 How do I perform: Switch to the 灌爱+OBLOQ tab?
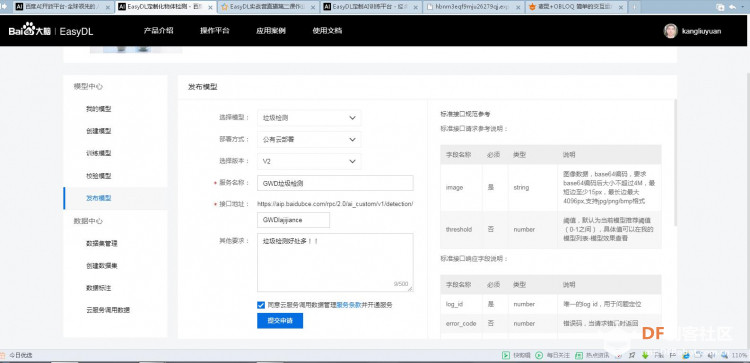(x=576, y=7)
